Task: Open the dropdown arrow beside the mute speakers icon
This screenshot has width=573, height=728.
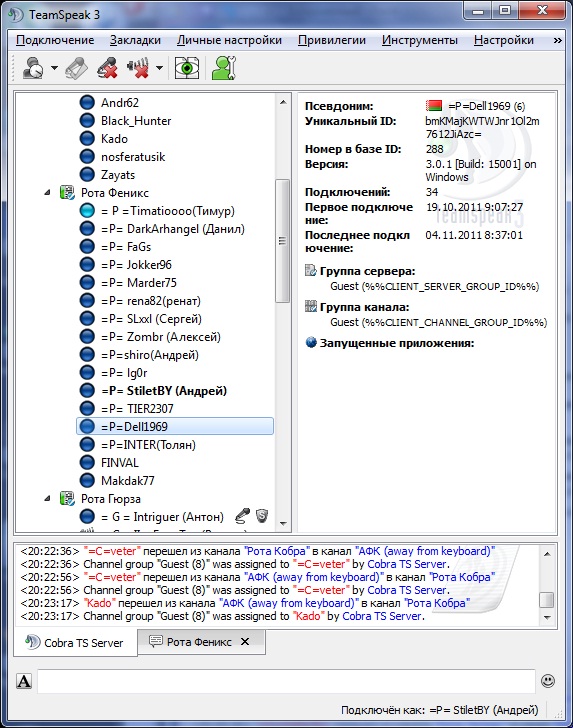Action: tap(159, 68)
